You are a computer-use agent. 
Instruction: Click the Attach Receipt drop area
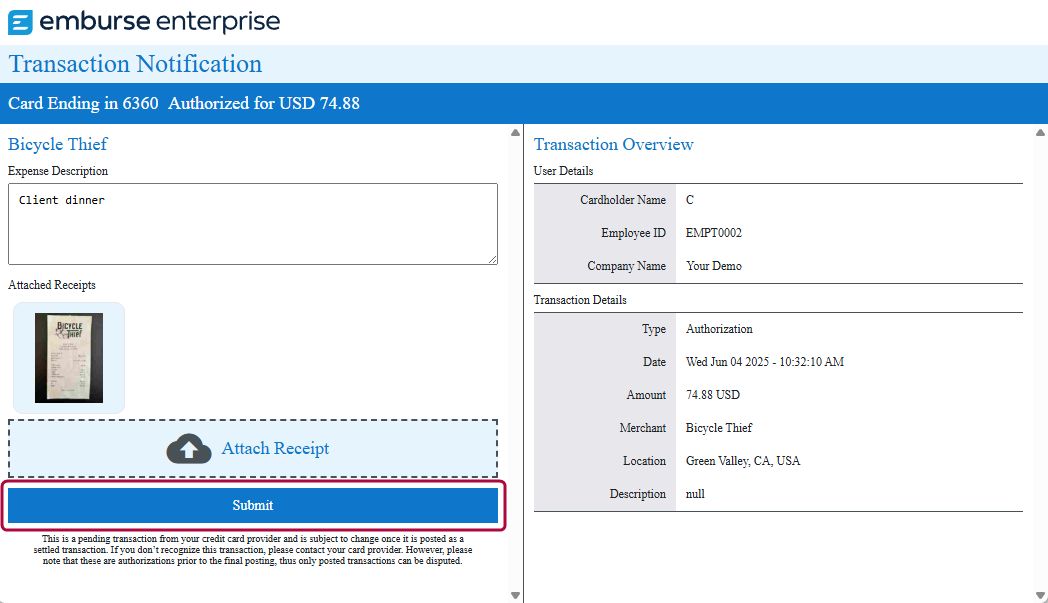pyautogui.click(x=253, y=449)
